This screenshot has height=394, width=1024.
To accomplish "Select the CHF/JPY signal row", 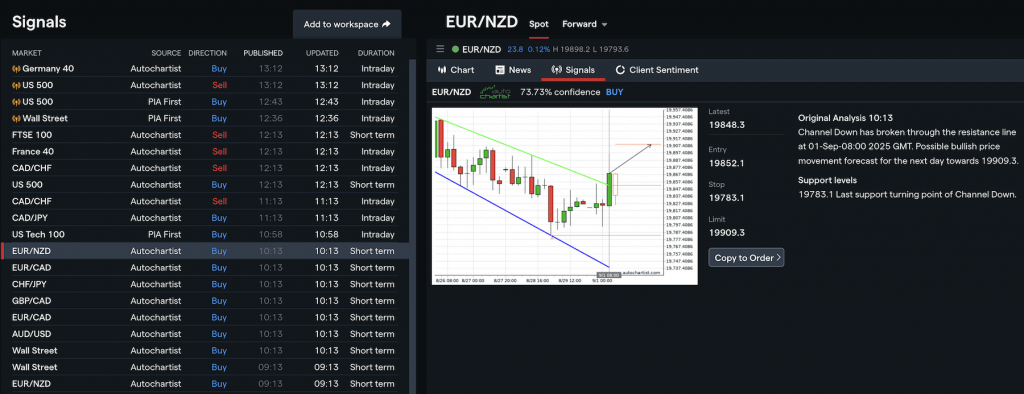I will click(x=203, y=284).
